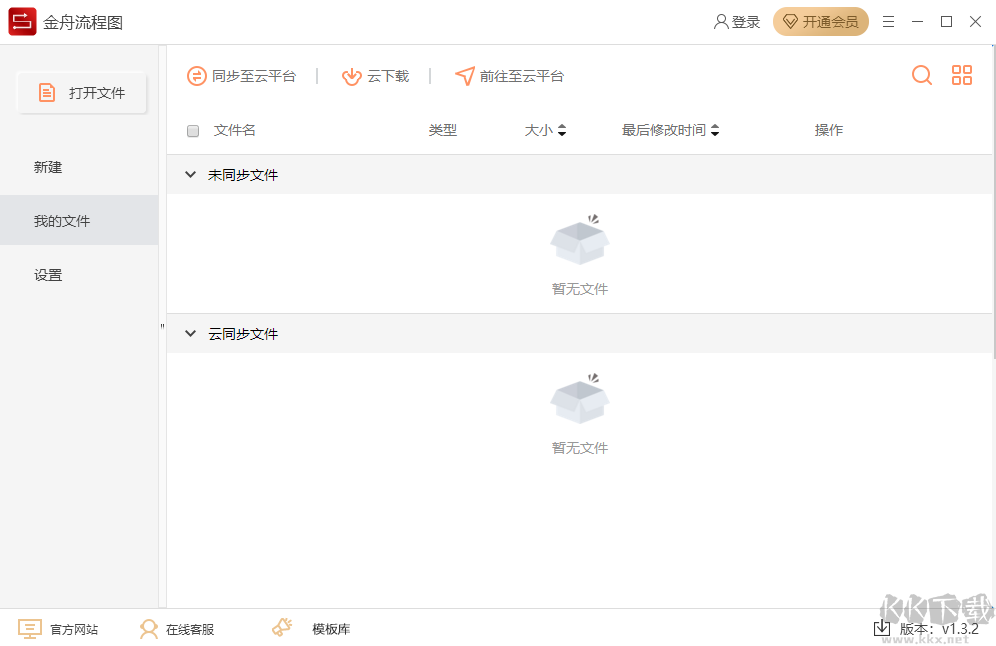The width and height of the screenshot is (996, 646).
Task: Collapse the 未同步文件 section
Action: [x=190, y=174]
